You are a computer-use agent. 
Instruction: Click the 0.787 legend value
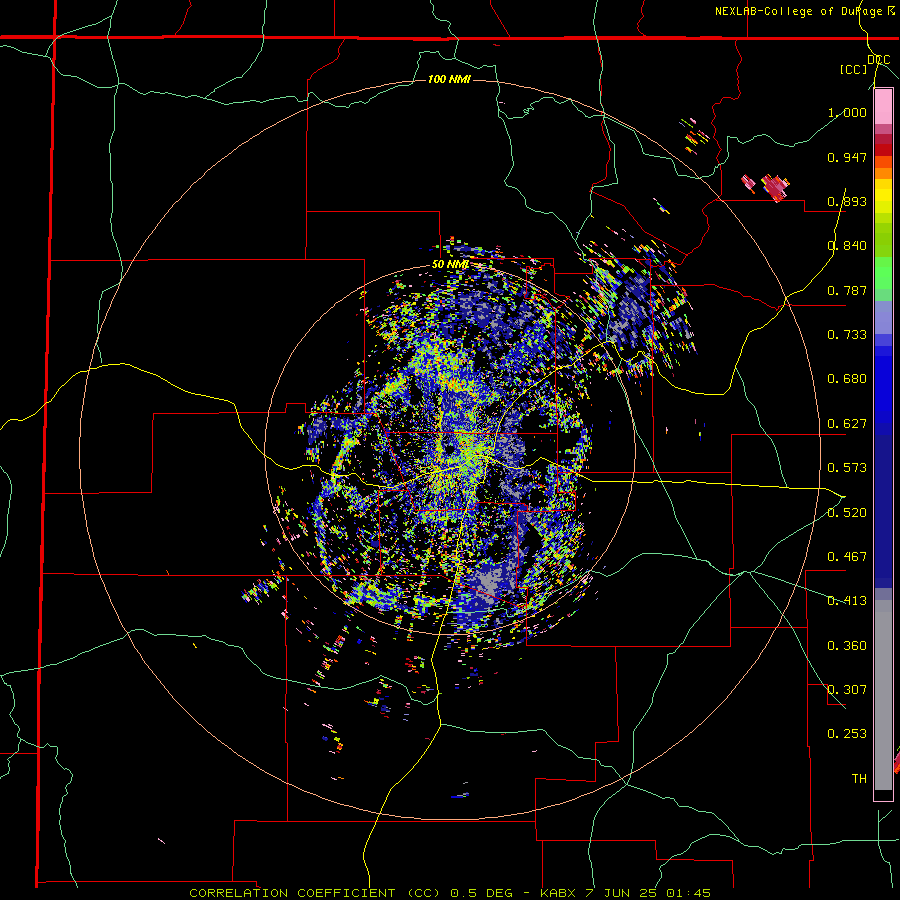[847, 290]
